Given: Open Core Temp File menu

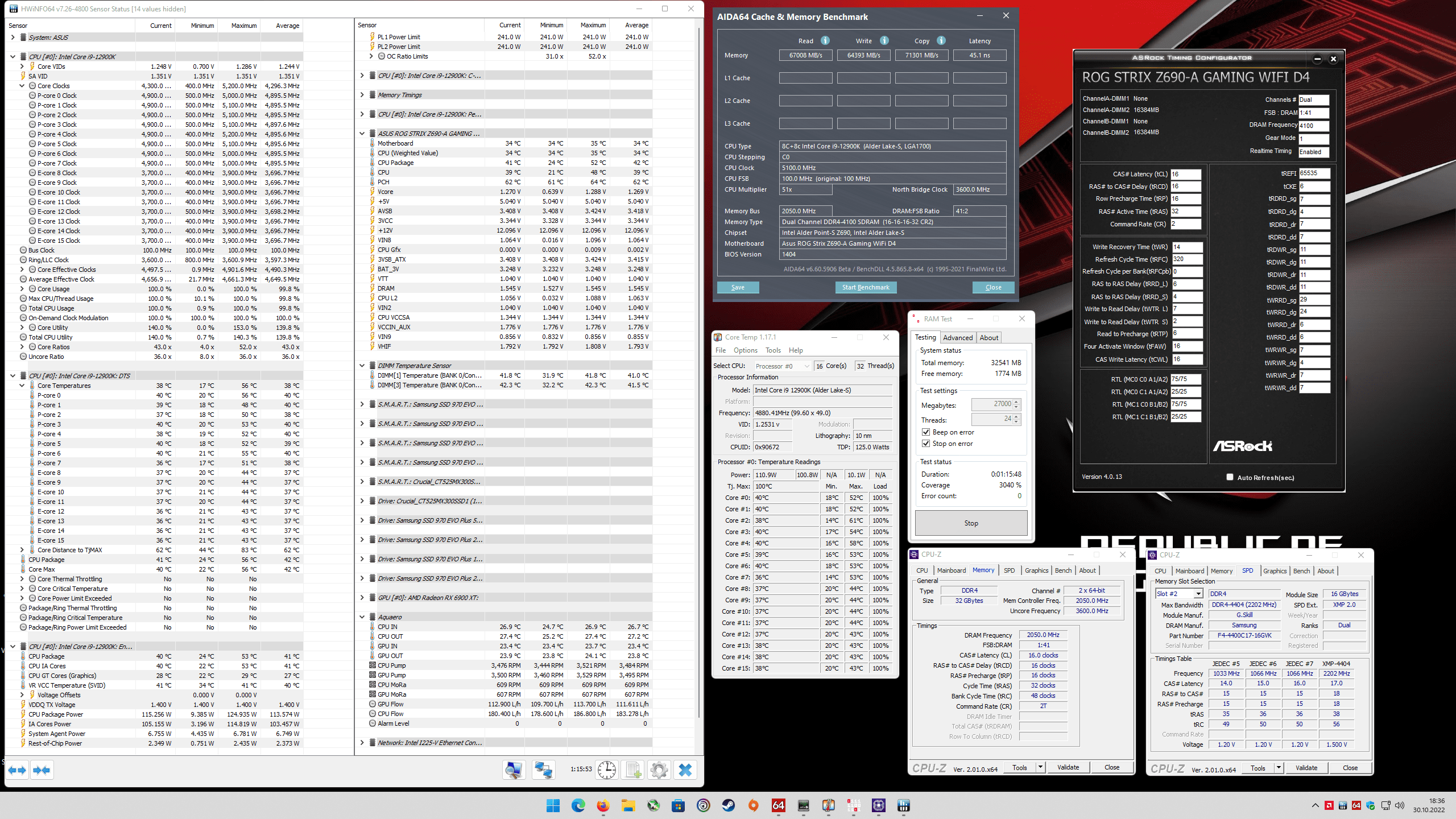Looking at the screenshot, I should (x=720, y=350).
